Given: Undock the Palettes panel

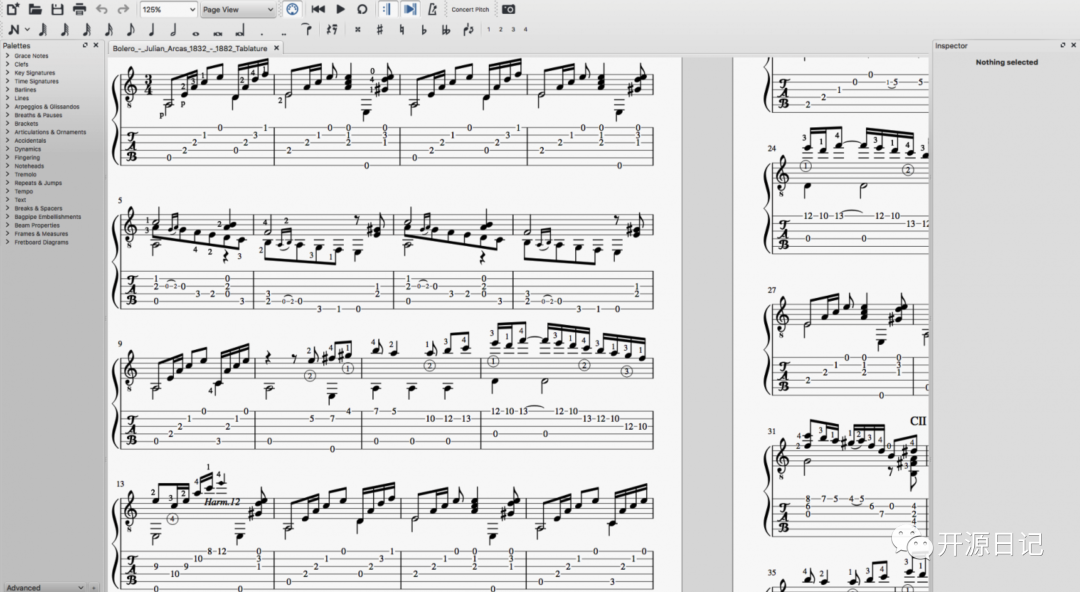Looking at the screenshot, I should [85, 45].
